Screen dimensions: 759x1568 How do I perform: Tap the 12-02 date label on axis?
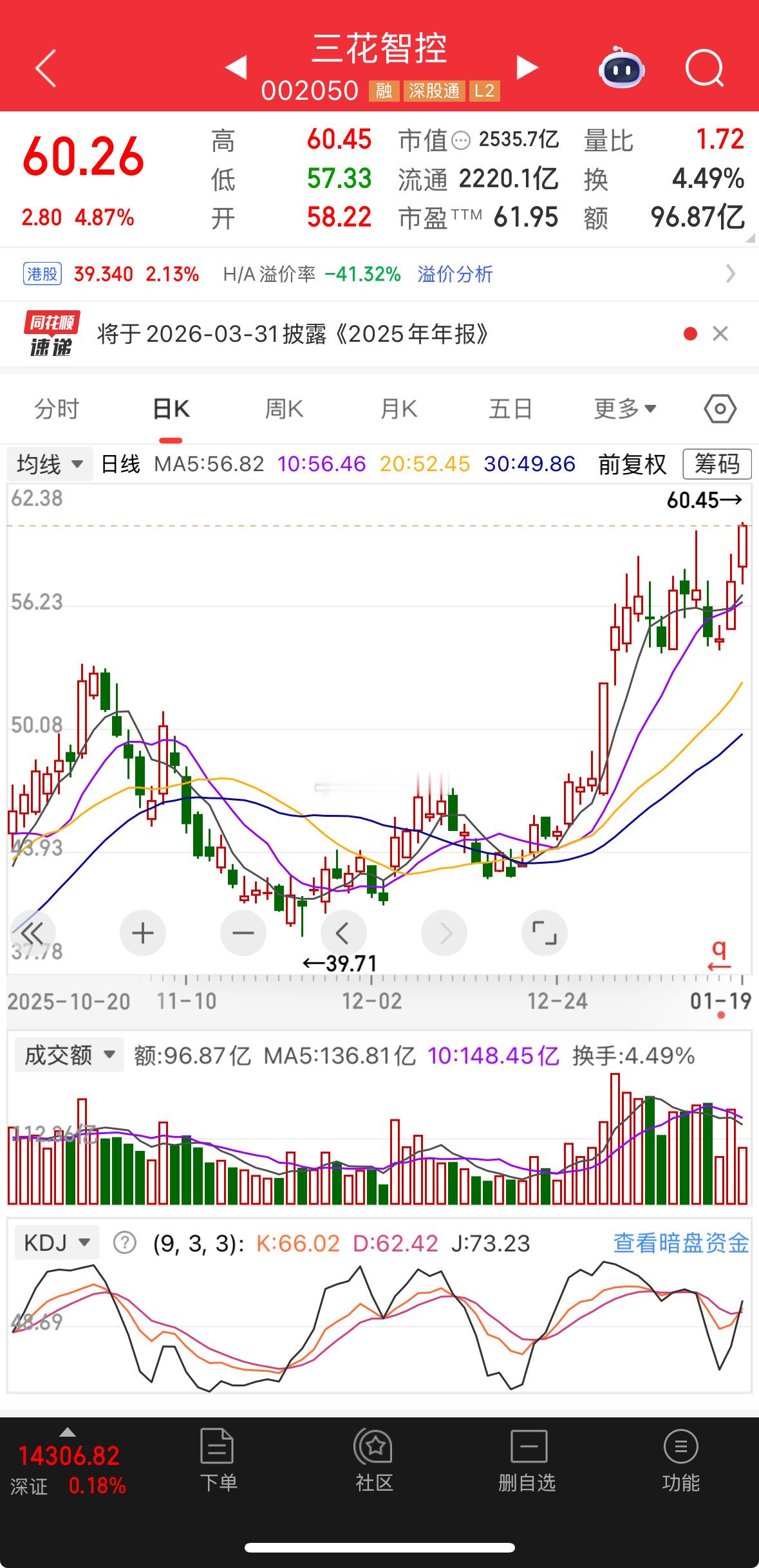point(371,1001)
